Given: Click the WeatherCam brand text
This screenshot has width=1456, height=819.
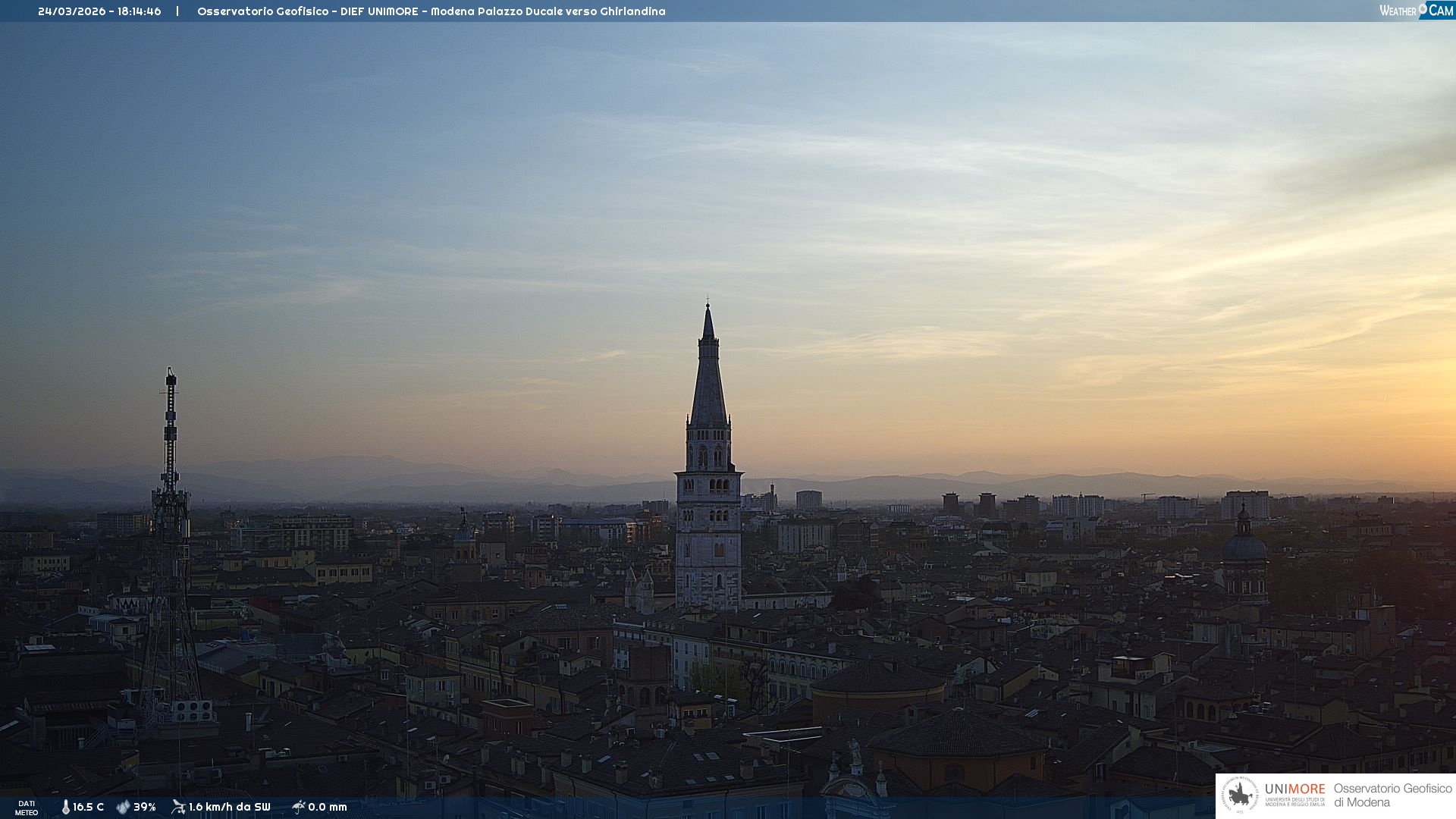Looking at the screenshot, I should (1398, 11).
